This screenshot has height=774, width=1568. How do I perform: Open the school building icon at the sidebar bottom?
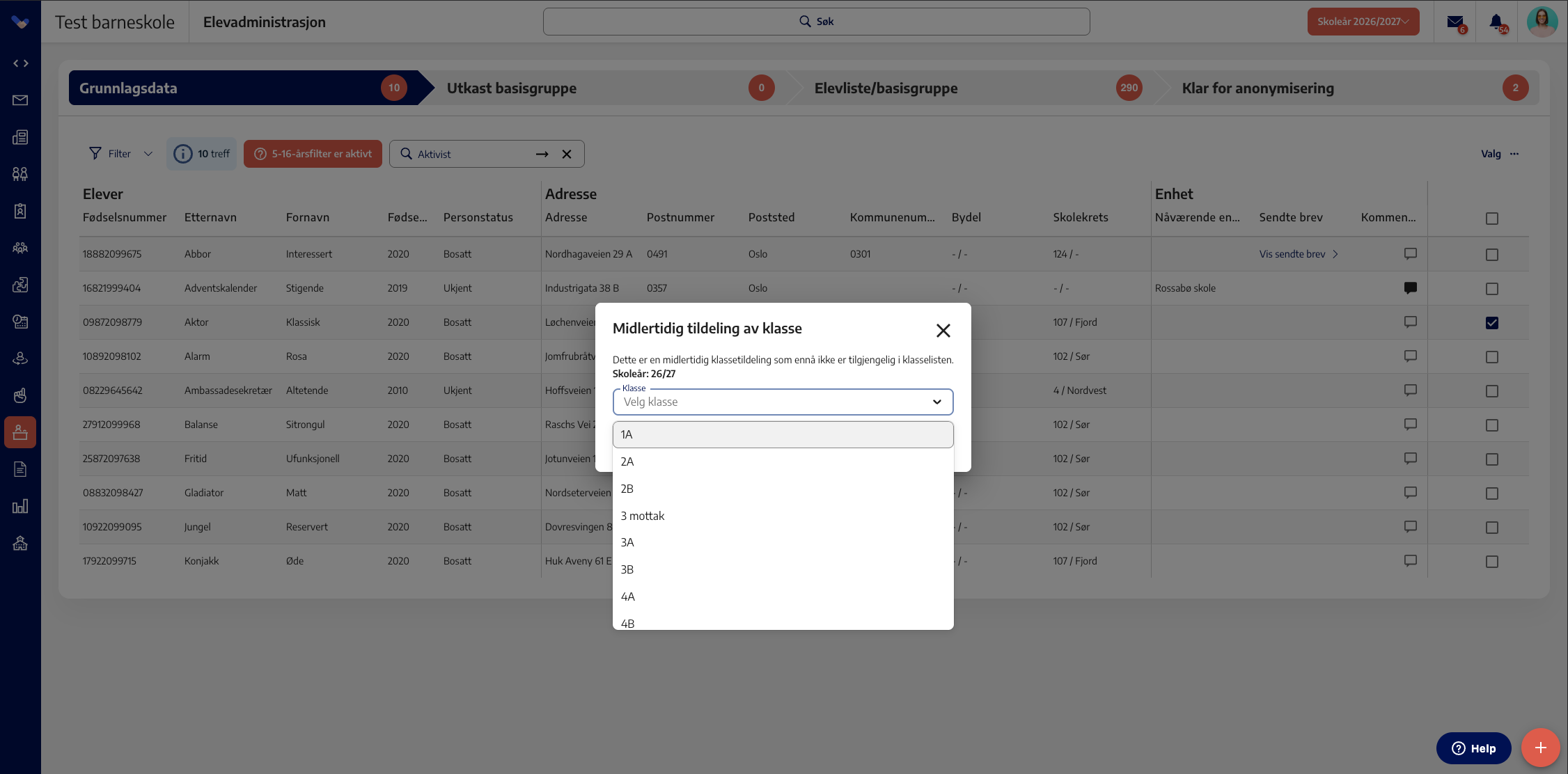click(x=20, y=543)
